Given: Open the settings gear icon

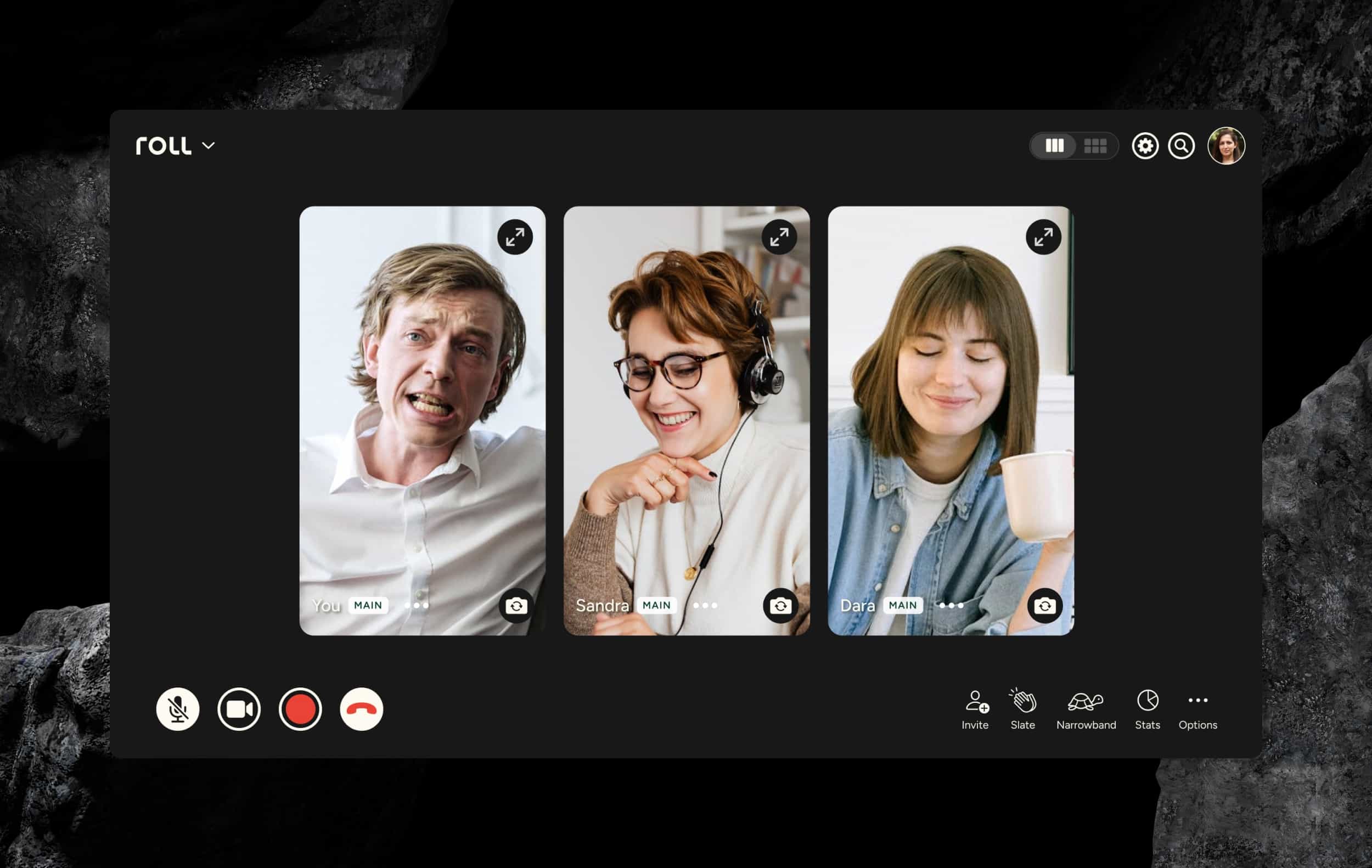Looking at the screenshot, I should (x=1145, y=146).
